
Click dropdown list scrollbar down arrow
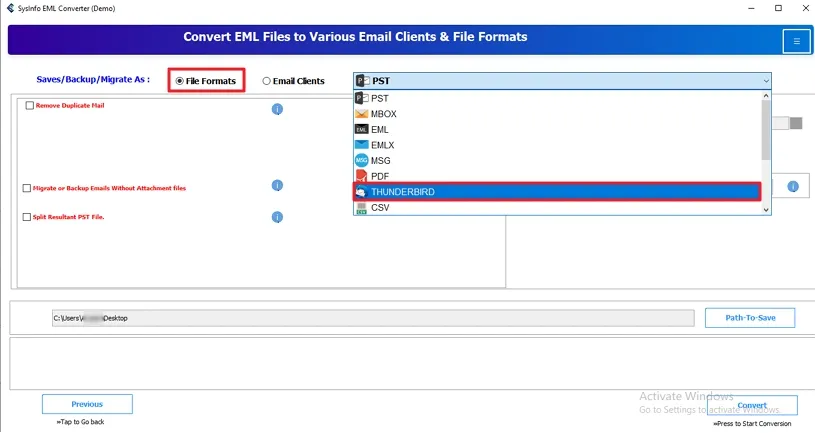(x=766, y=209)
